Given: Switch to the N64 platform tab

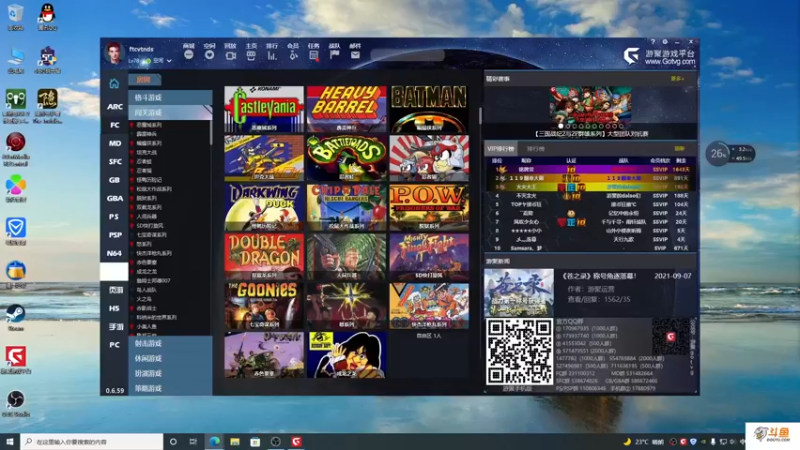Looking at the screenshot, I should click(114, 253).
